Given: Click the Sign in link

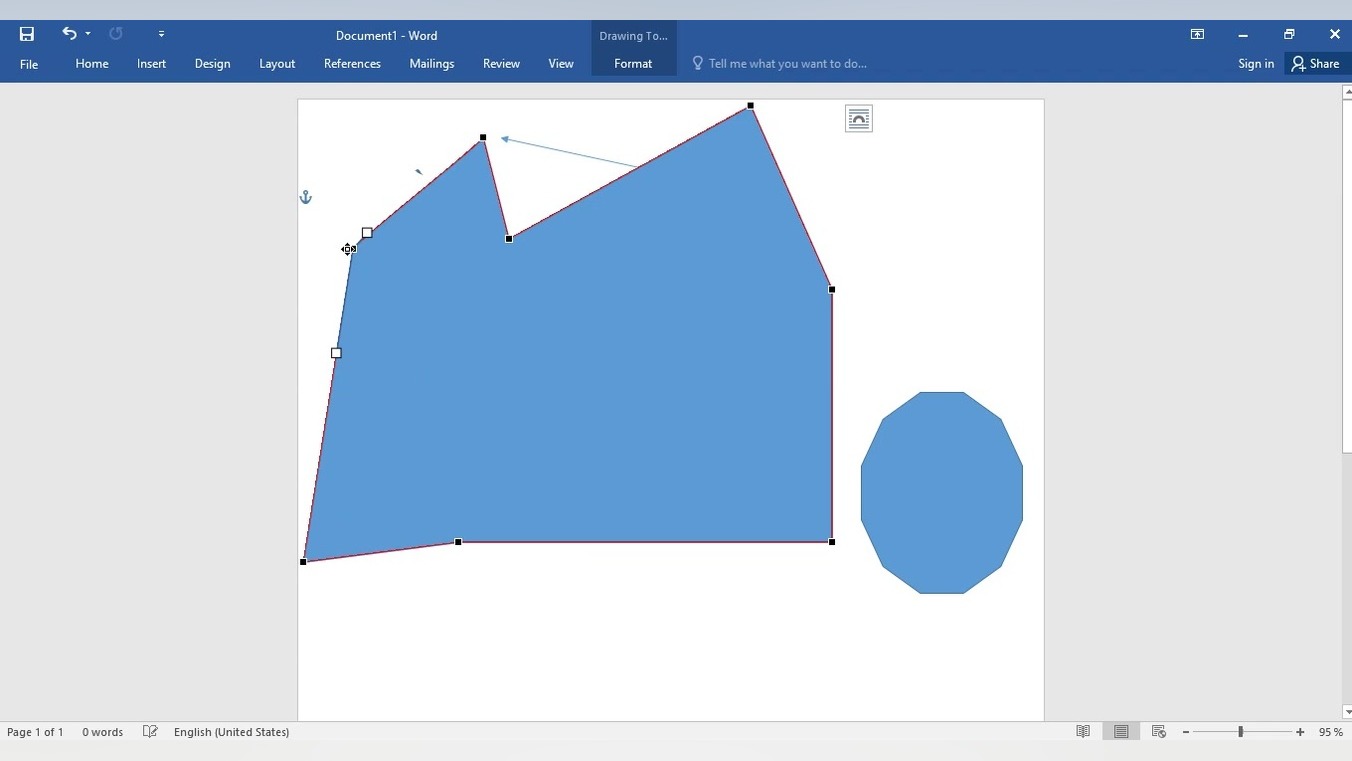Looking at the screenshot, I should [x=1256, y=64].
